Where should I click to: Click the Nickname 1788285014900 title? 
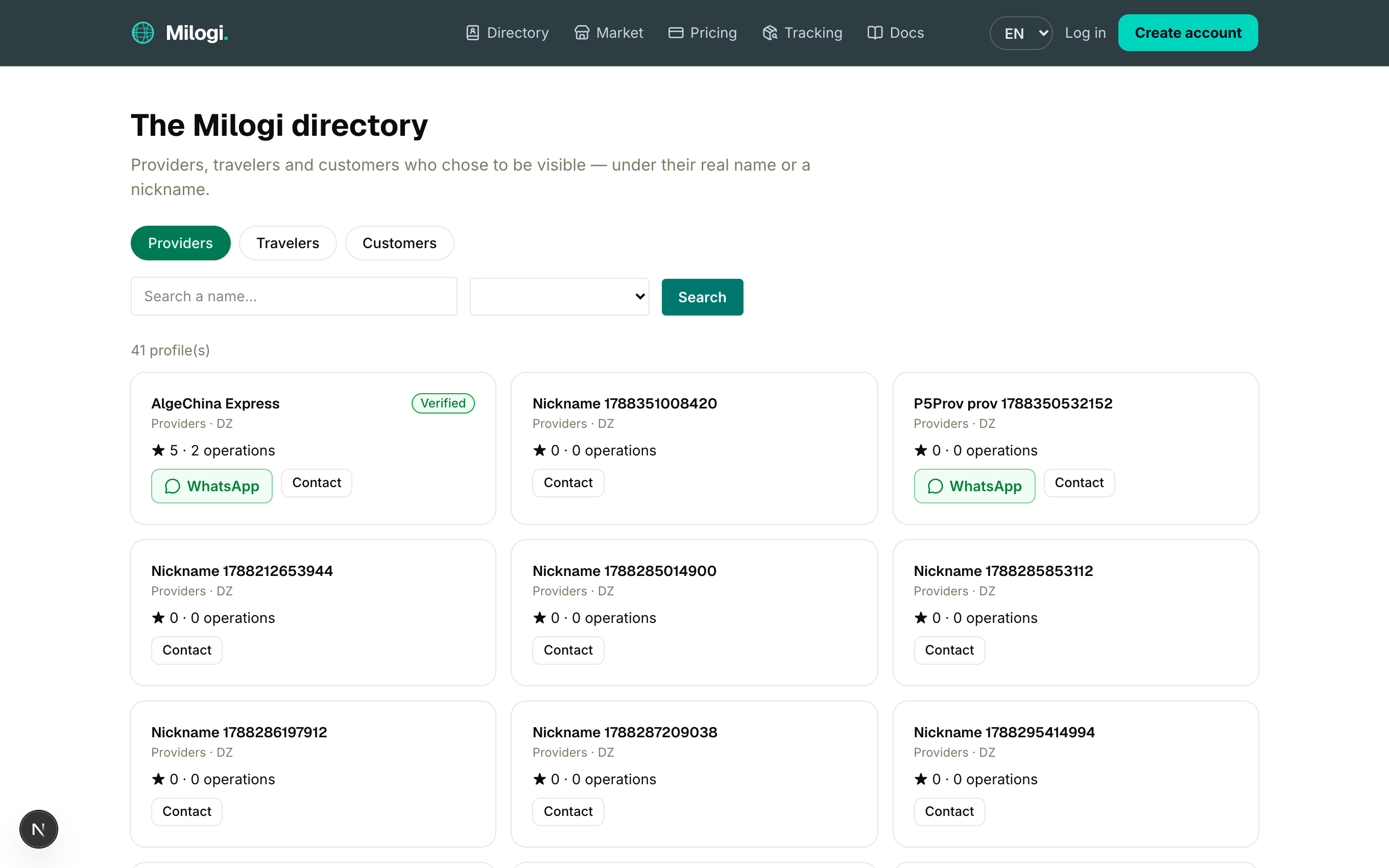click(625, 571)
